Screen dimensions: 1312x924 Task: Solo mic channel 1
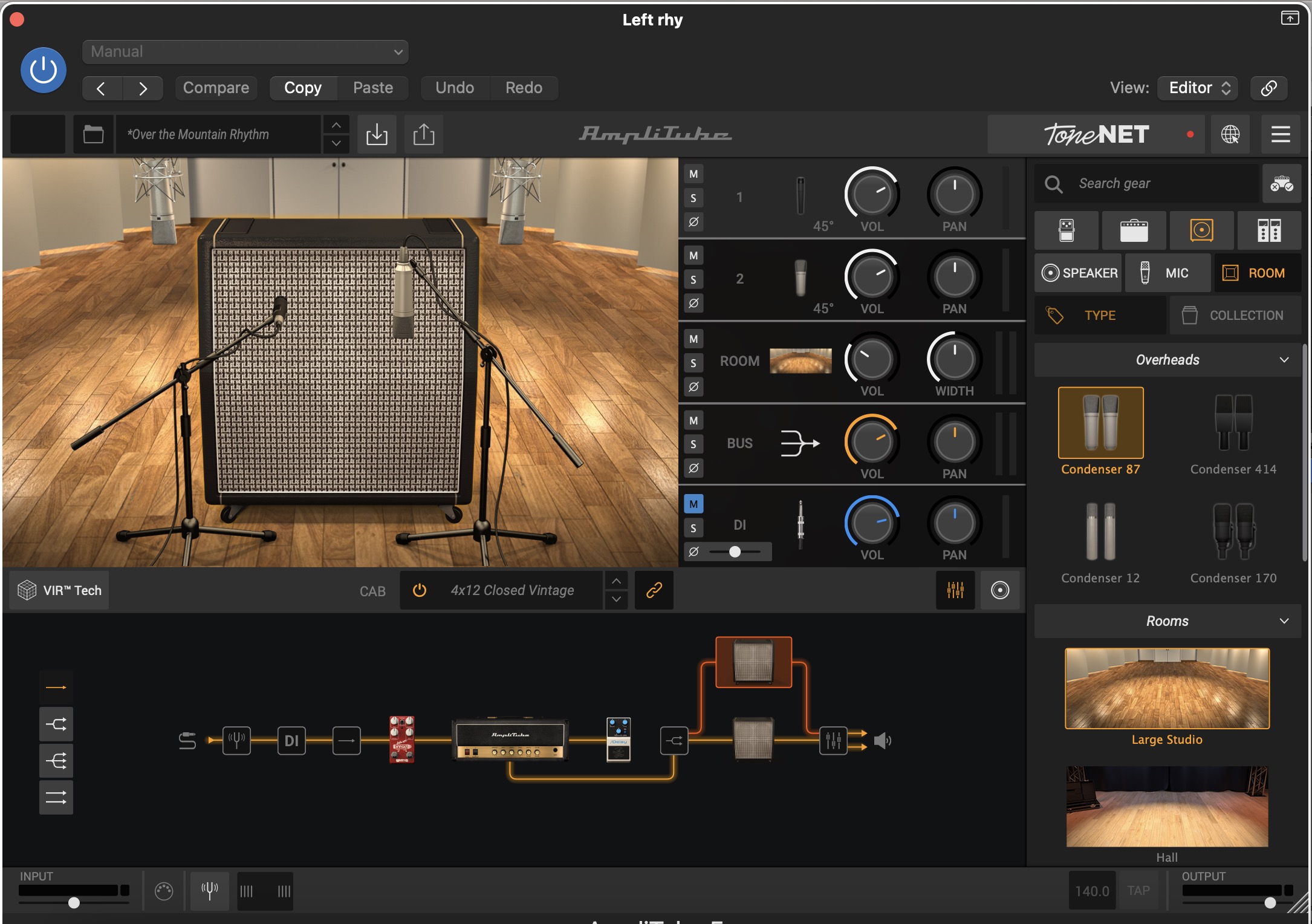pos(693,198)
